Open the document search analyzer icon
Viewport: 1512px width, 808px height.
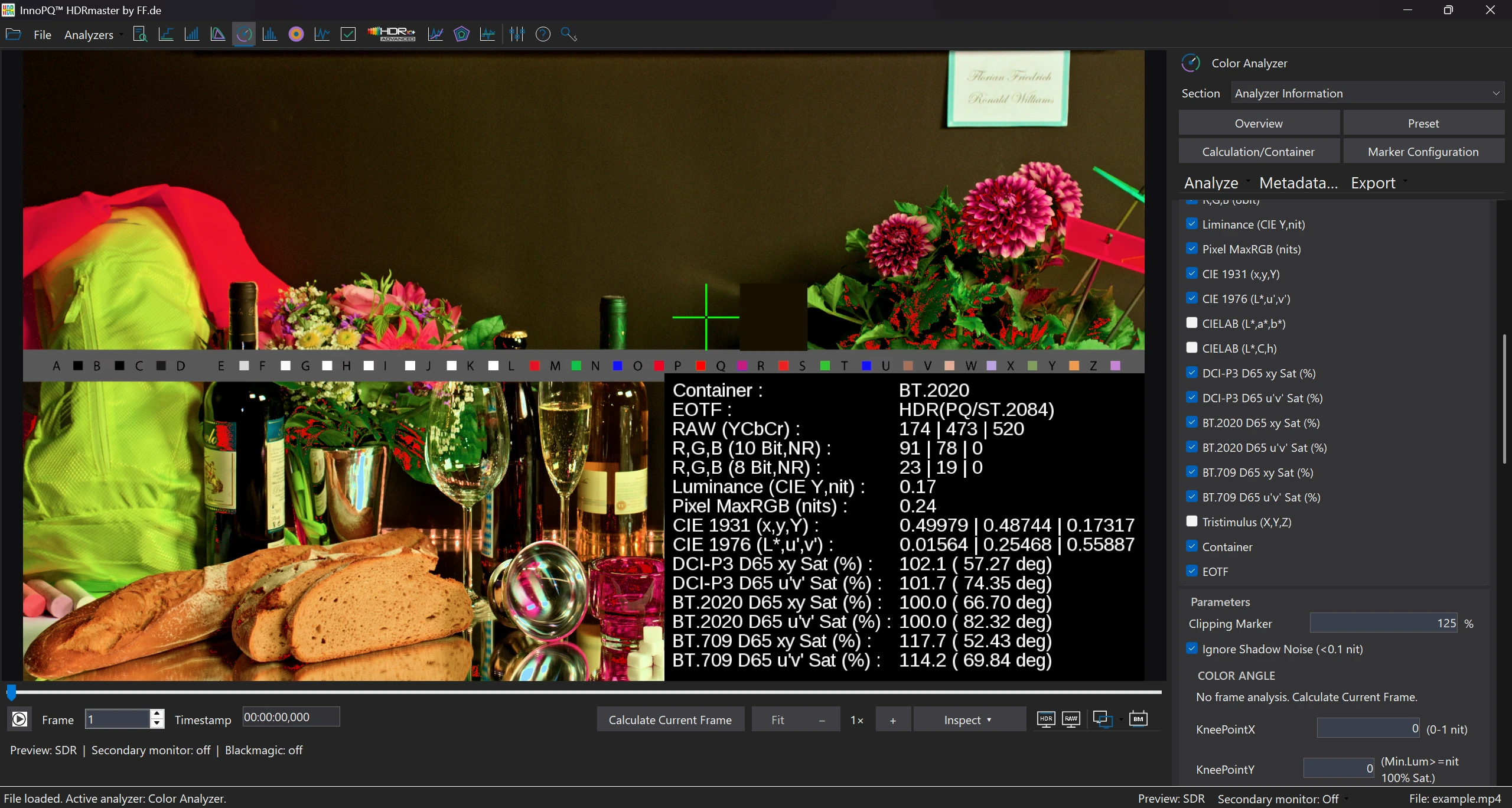click(x=140, y=34)
